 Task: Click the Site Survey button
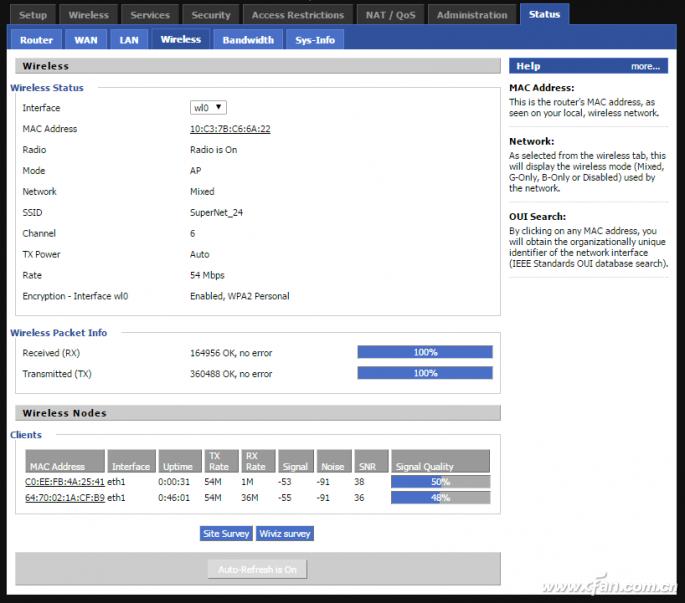point(226,534)
